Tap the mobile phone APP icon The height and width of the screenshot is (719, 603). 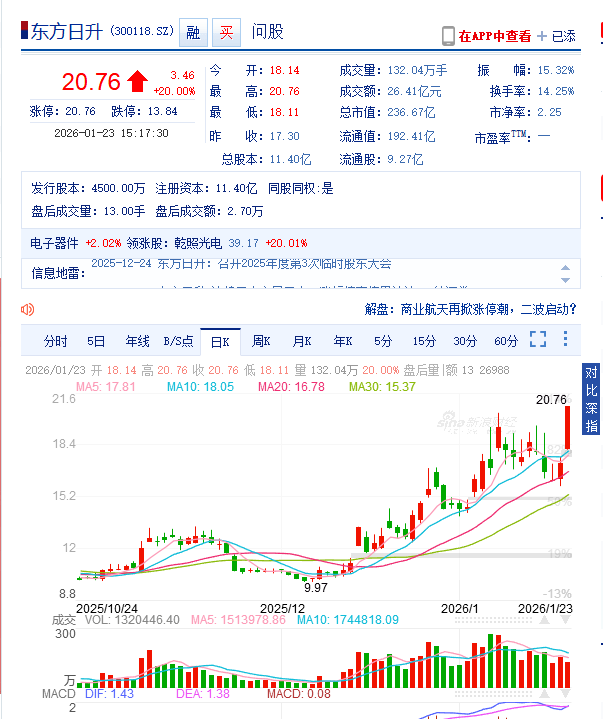click(x=448, y=36)
